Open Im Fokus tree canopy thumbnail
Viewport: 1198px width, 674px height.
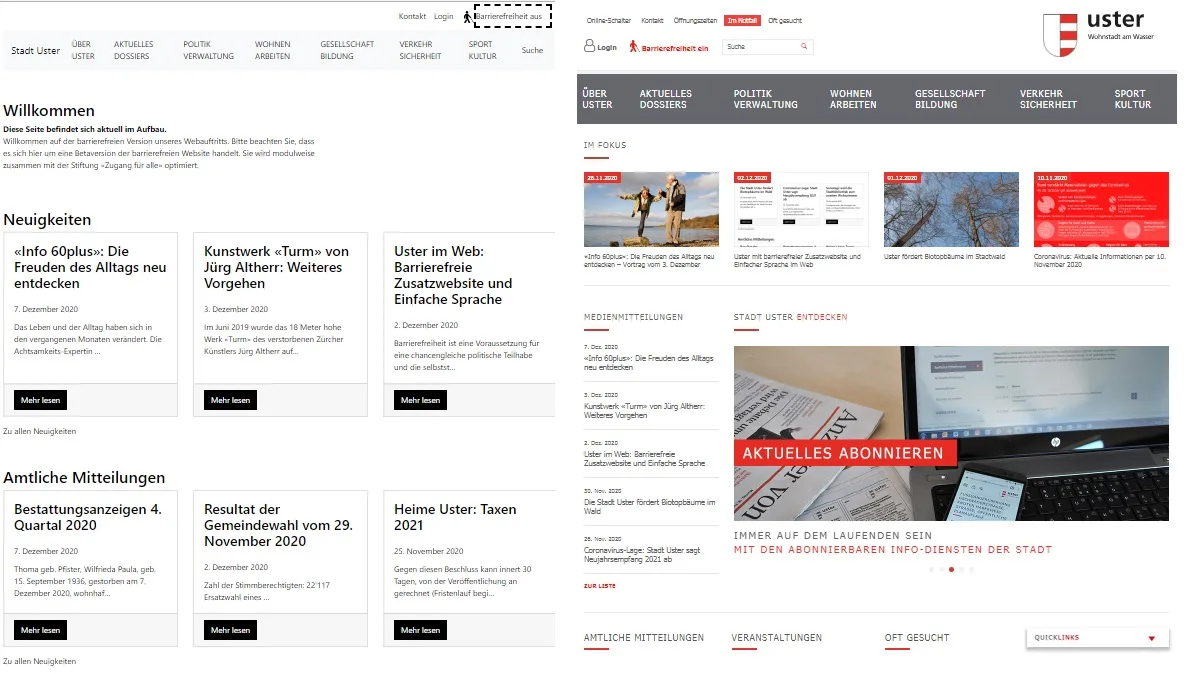(x=951, y=209)
